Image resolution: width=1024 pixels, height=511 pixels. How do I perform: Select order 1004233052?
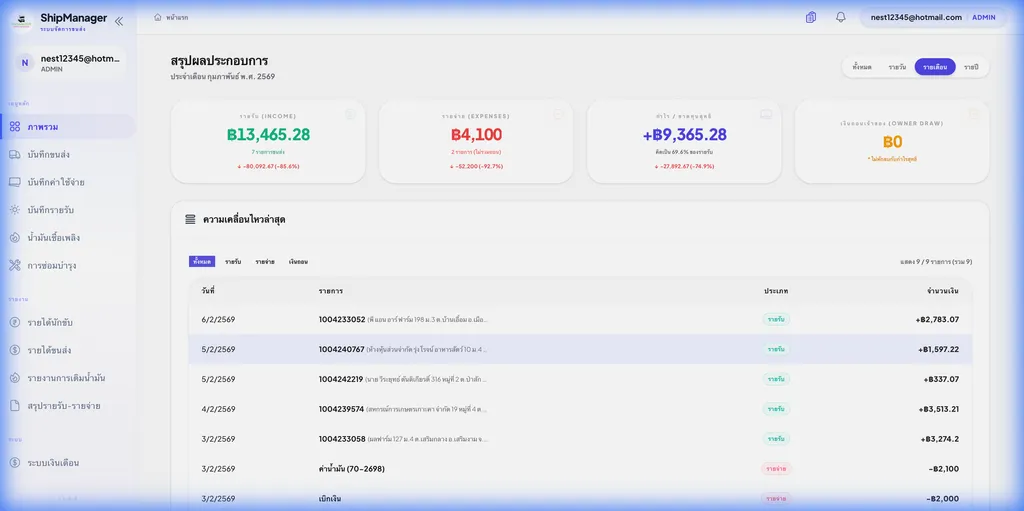click(342, 320)
